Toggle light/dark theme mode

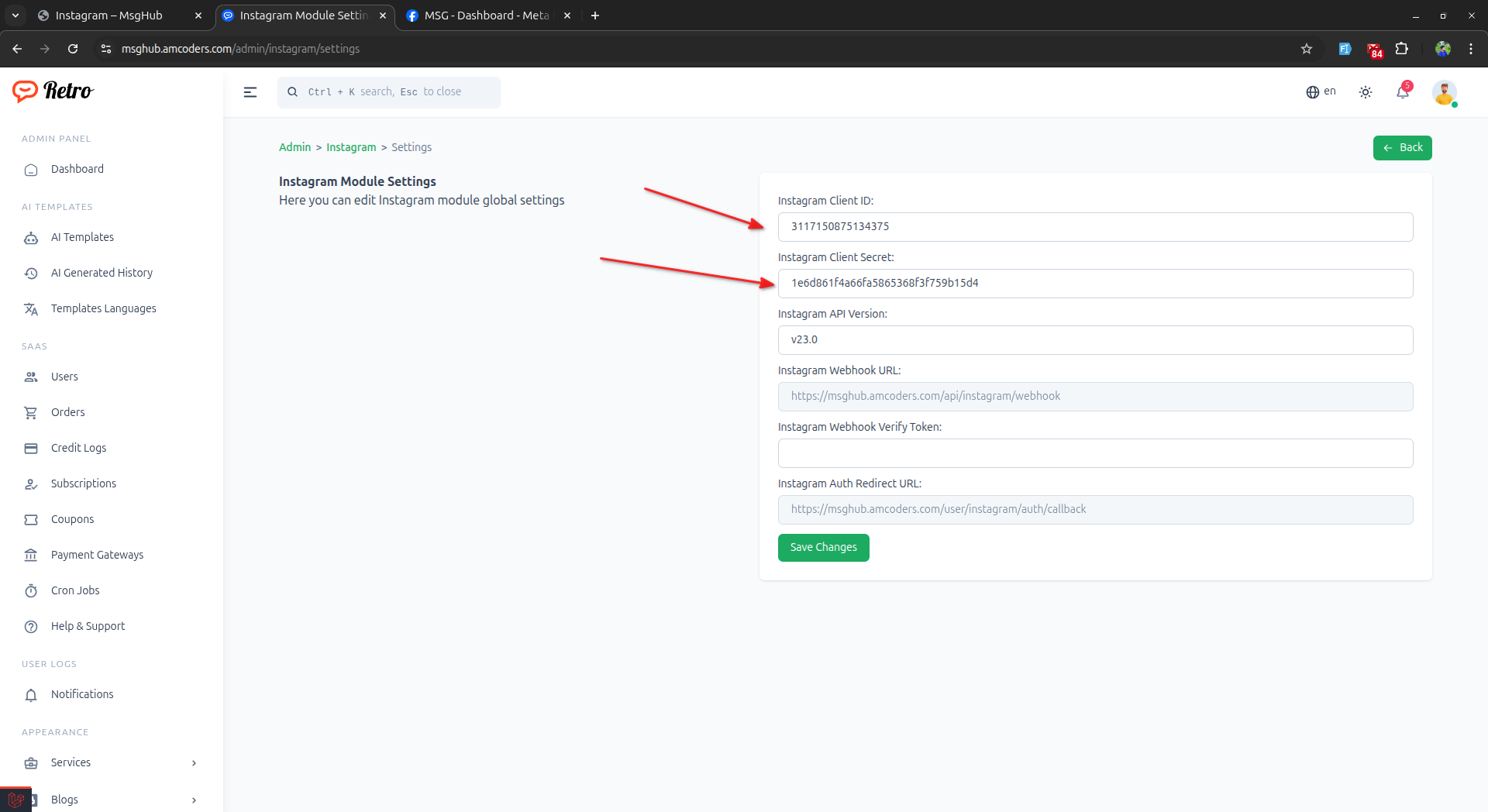tap(1366, 91)
